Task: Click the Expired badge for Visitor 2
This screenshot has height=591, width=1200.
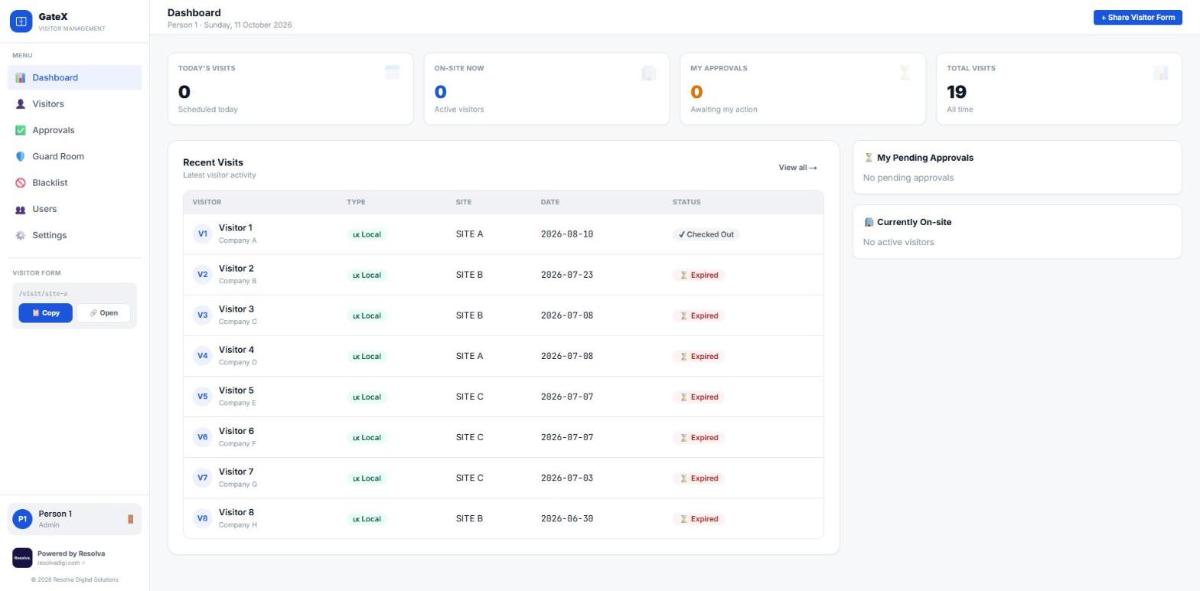Action: tap(699, 275)
